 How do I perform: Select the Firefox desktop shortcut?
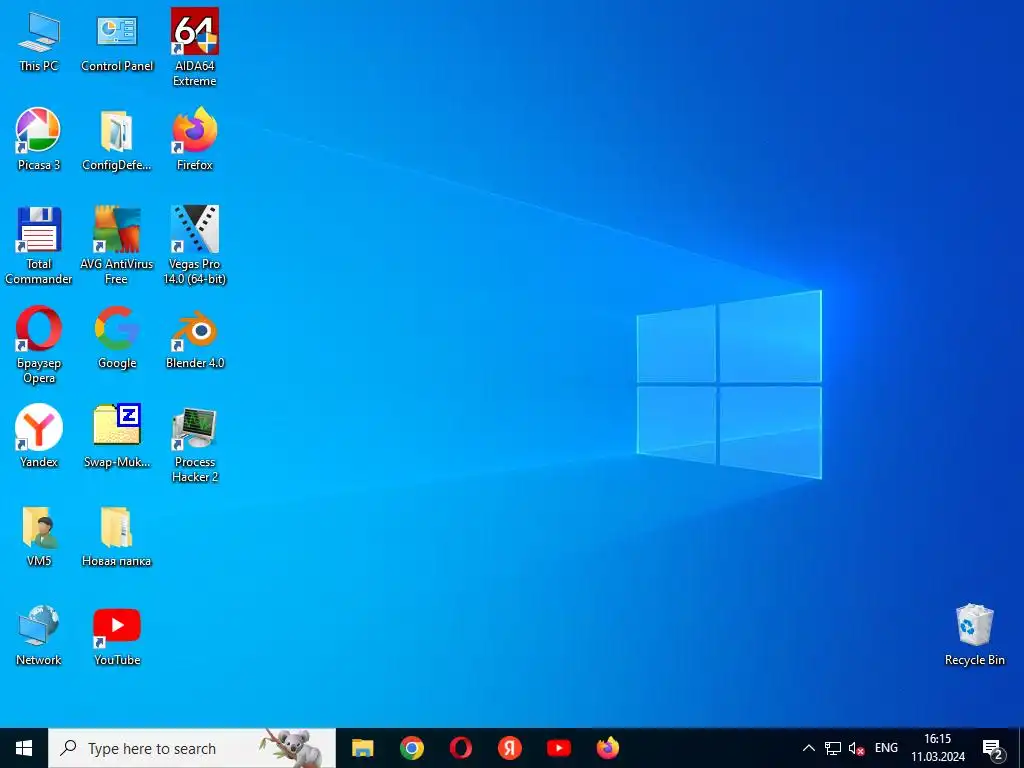pos(195,140)
